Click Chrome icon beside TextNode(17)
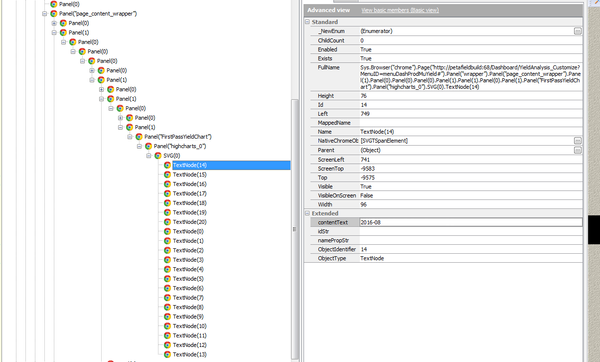This screenshot has height=362, width=600. [x=167, y=194]
